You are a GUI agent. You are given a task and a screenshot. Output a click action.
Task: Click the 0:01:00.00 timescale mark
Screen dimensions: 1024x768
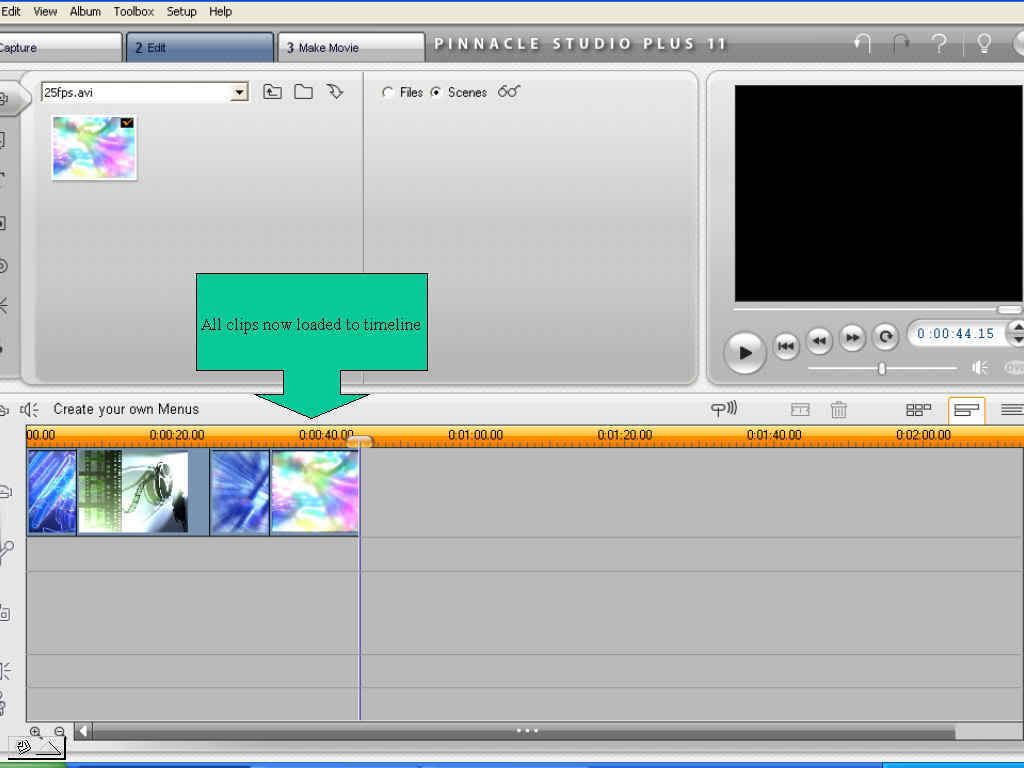[475, 434]
